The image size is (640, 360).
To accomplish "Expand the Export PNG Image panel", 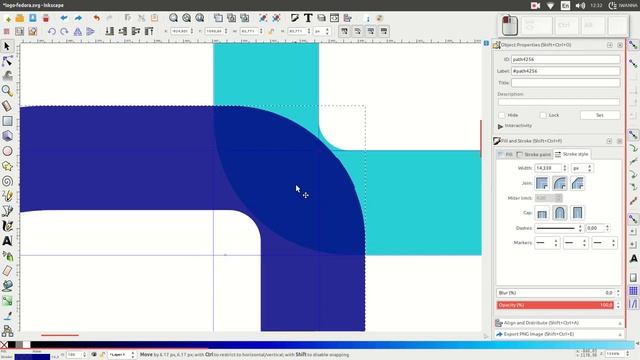I will (558, 334).
